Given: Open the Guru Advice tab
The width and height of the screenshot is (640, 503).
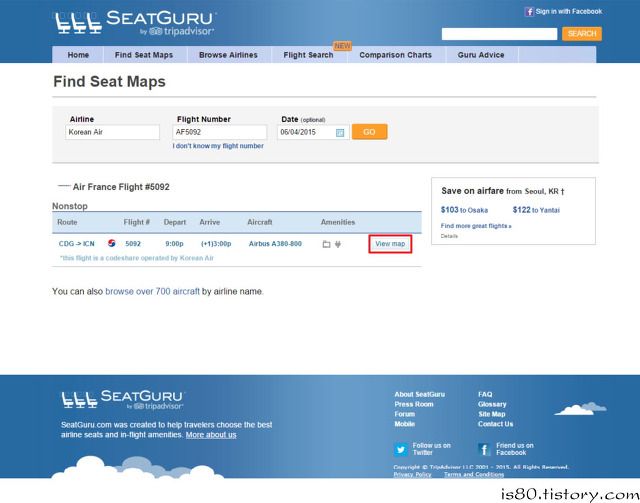Looking at the screenshot, I should 481,55.
